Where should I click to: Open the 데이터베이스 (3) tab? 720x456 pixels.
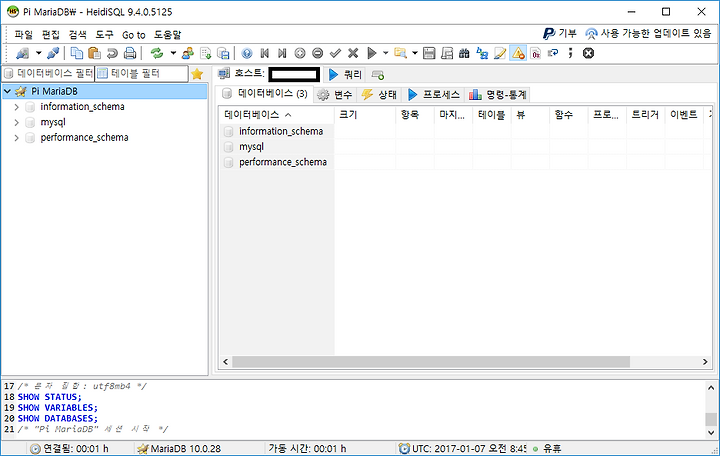coord(265,94)
